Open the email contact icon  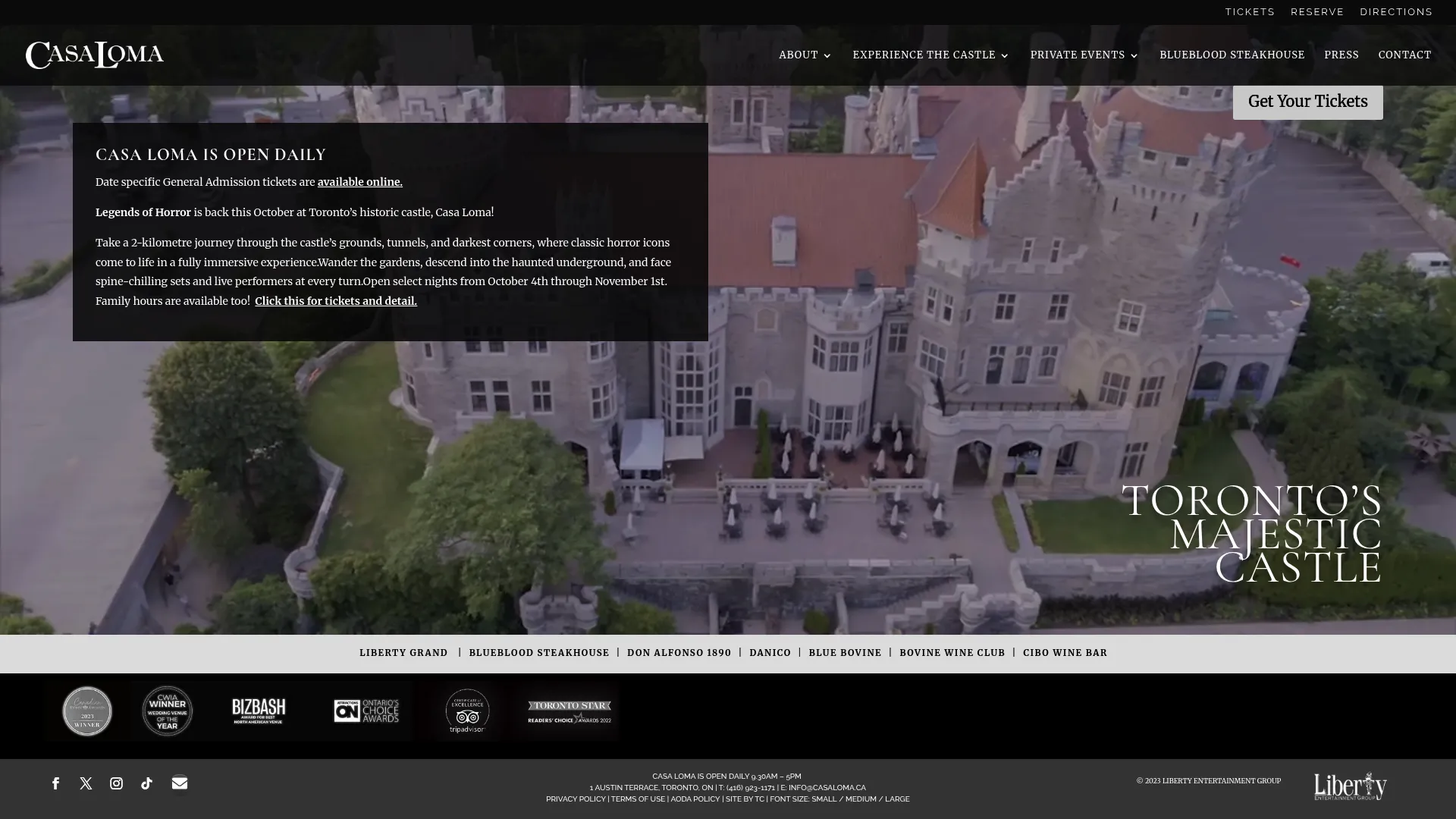pos(179,783)
